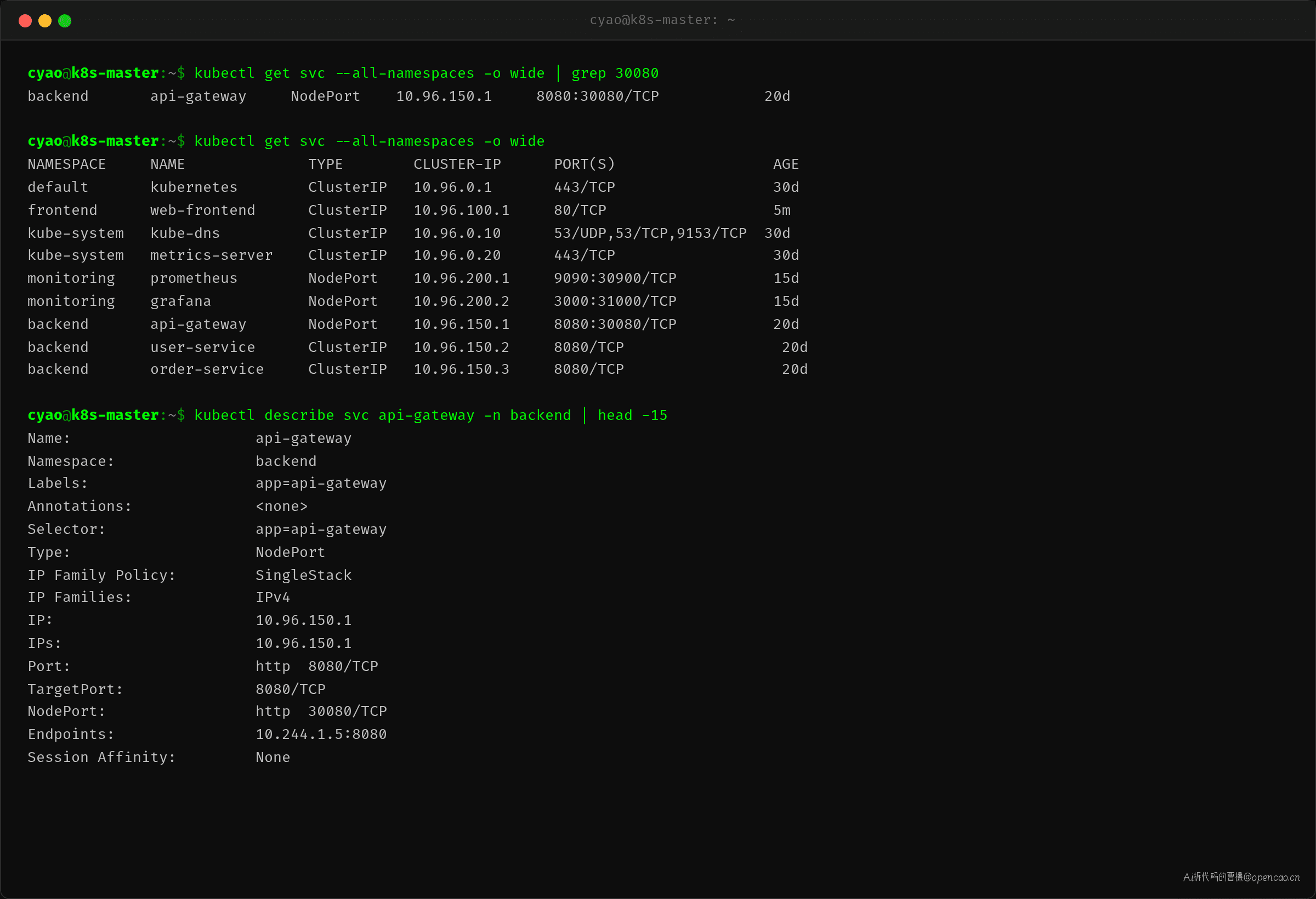Click the green maximize window button

pyautogui.click(x=65, y=21)
